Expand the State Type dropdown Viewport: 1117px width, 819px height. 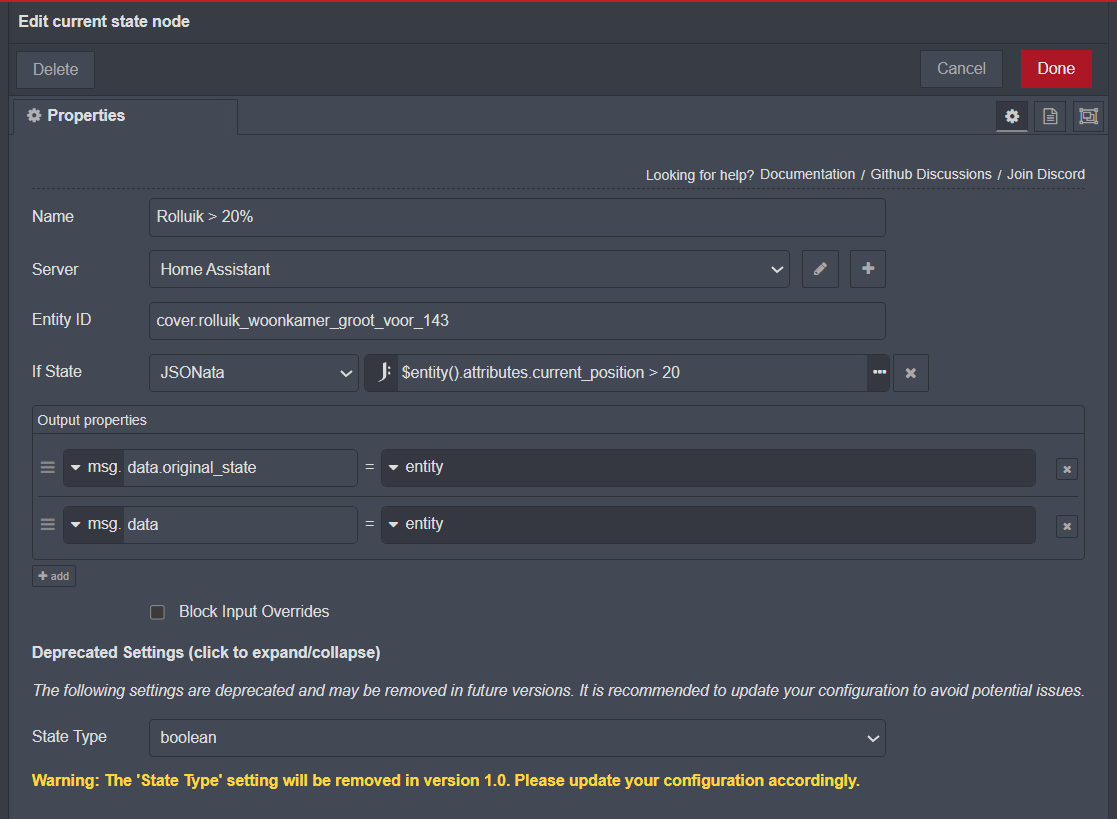517,738
